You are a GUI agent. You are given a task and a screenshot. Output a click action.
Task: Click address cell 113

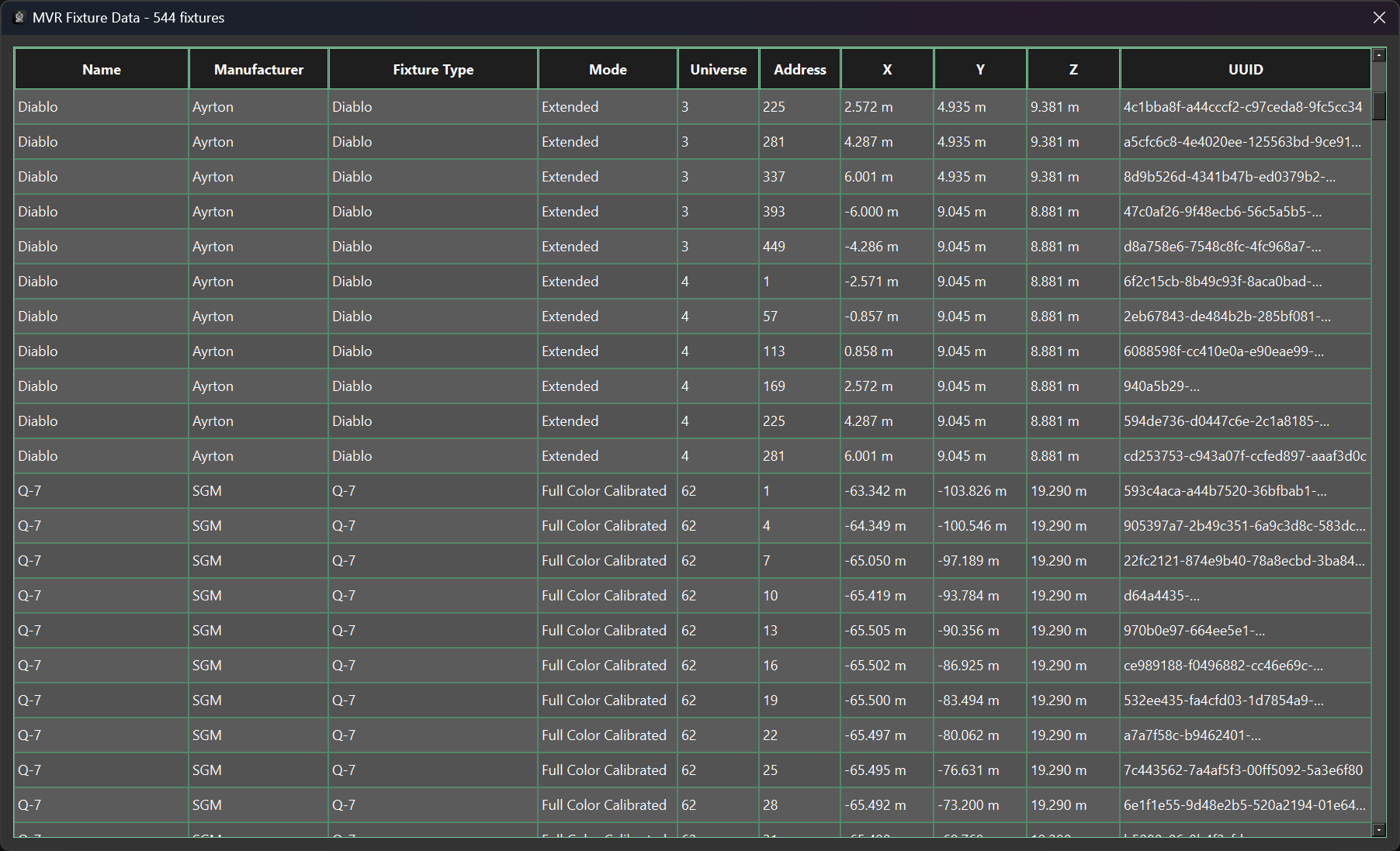800,351
